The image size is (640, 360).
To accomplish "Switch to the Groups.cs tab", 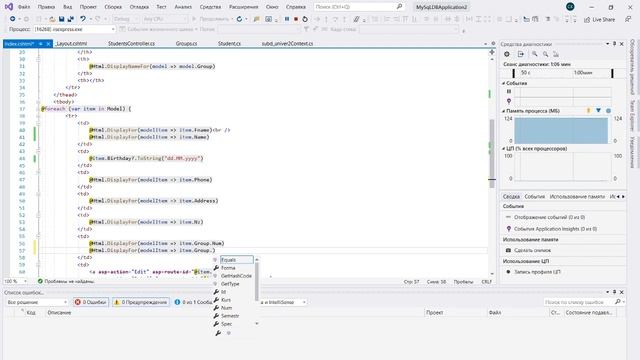I will tap(187, 44).
